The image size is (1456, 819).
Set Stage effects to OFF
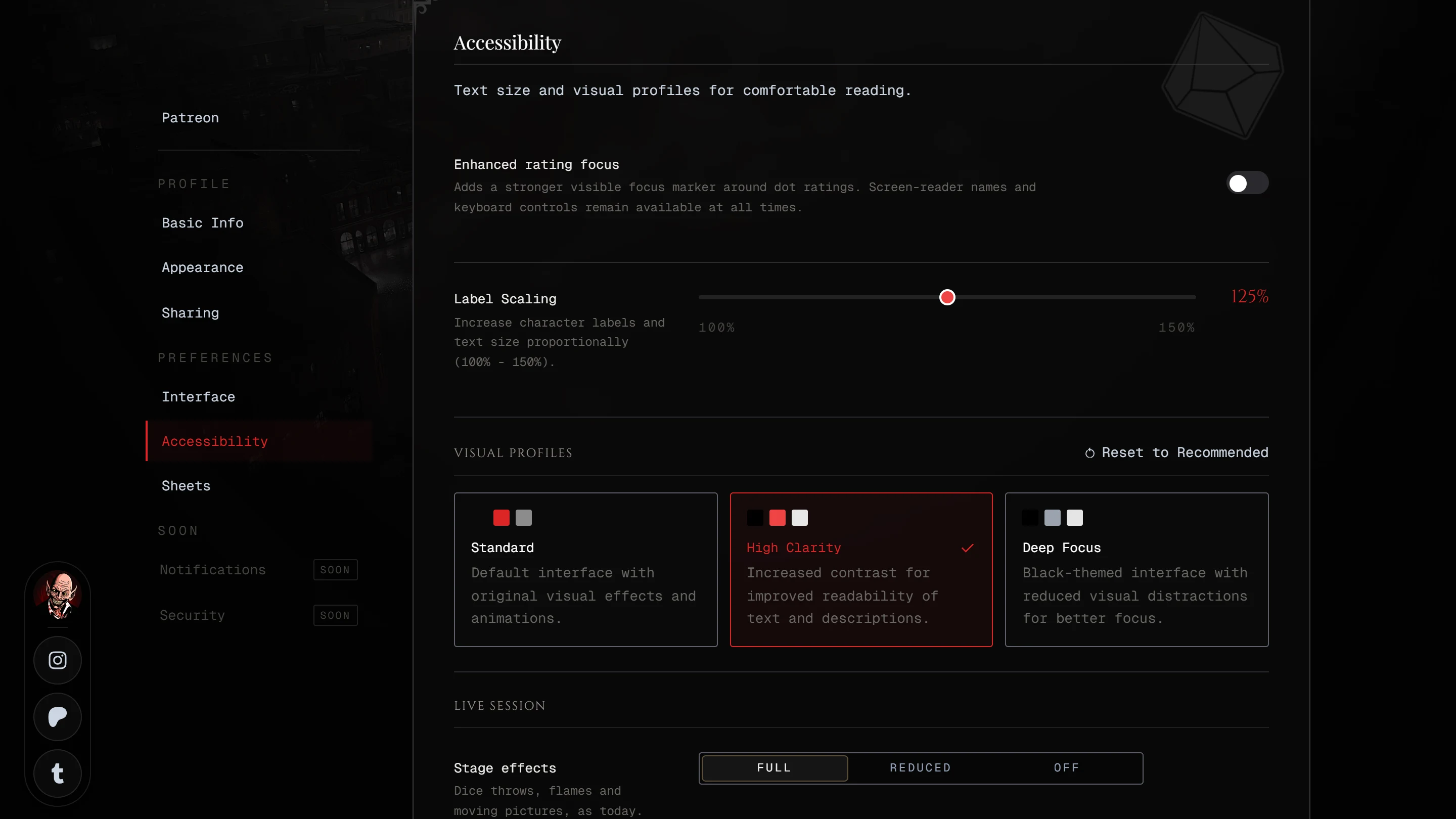tap(1067, 768)
